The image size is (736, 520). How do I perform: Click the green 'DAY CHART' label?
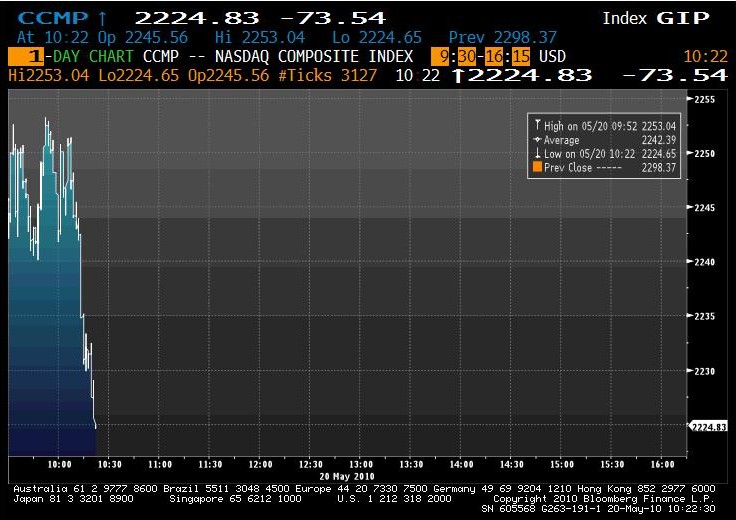tap(93, 57)
